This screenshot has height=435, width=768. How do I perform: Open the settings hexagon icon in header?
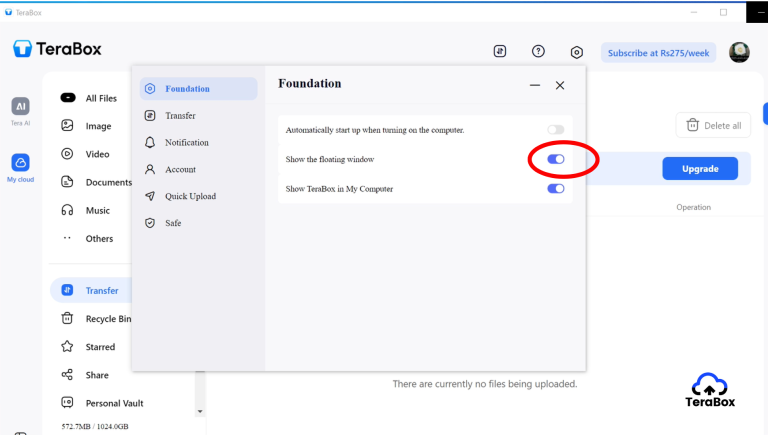click(x=576, y=52)
